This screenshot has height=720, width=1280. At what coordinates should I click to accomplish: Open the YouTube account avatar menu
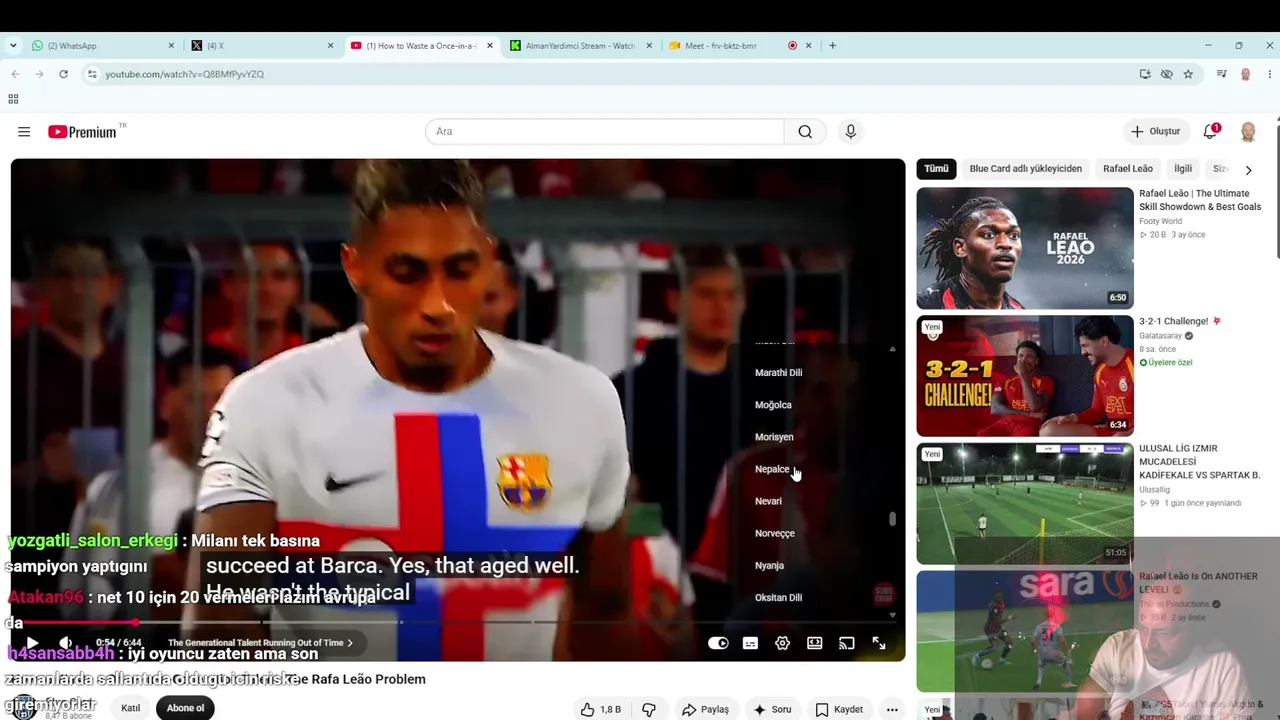click(x=1248, y=132)
